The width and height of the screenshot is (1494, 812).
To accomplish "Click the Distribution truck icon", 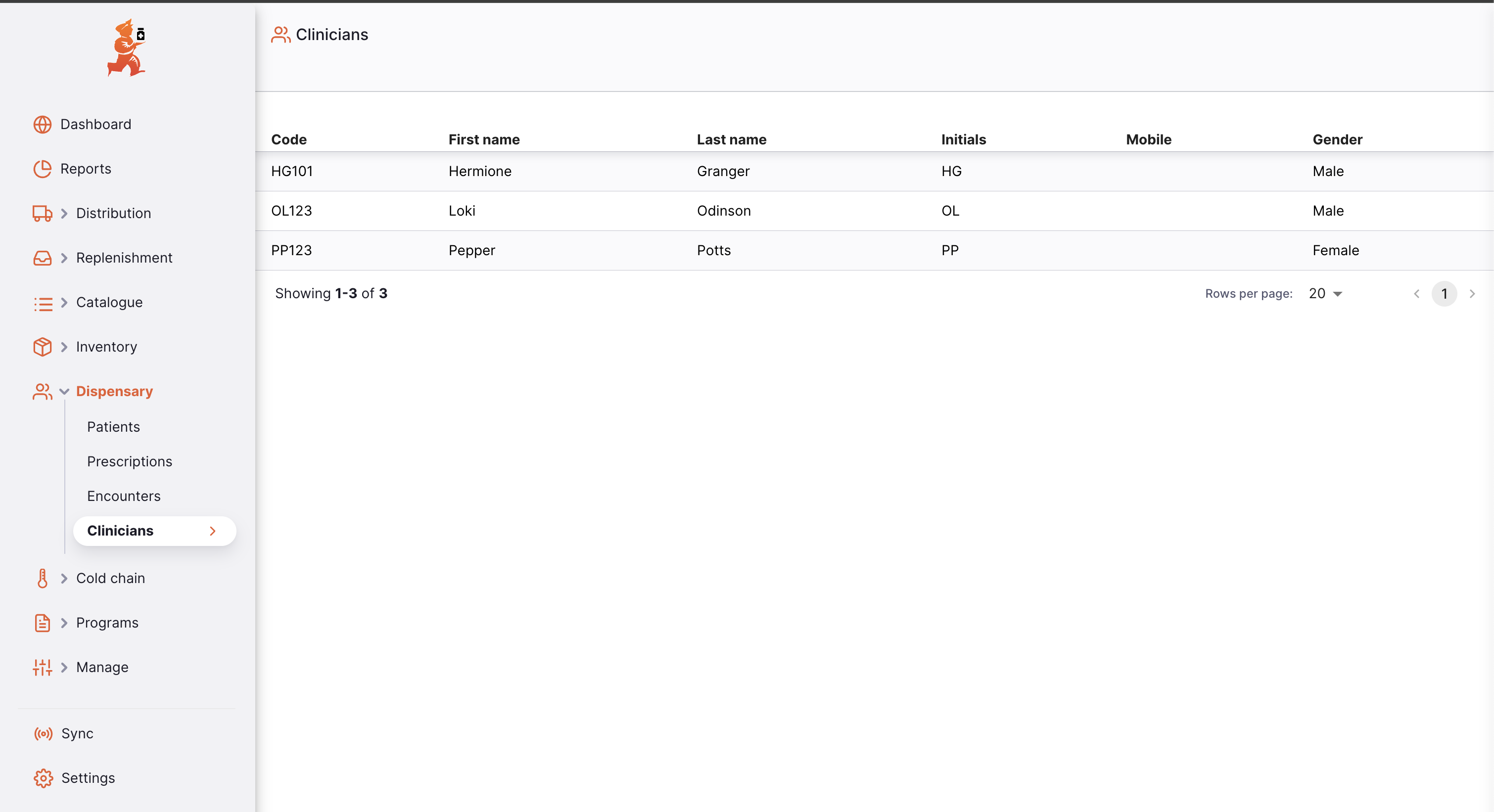I will click(x=43, y=214).
